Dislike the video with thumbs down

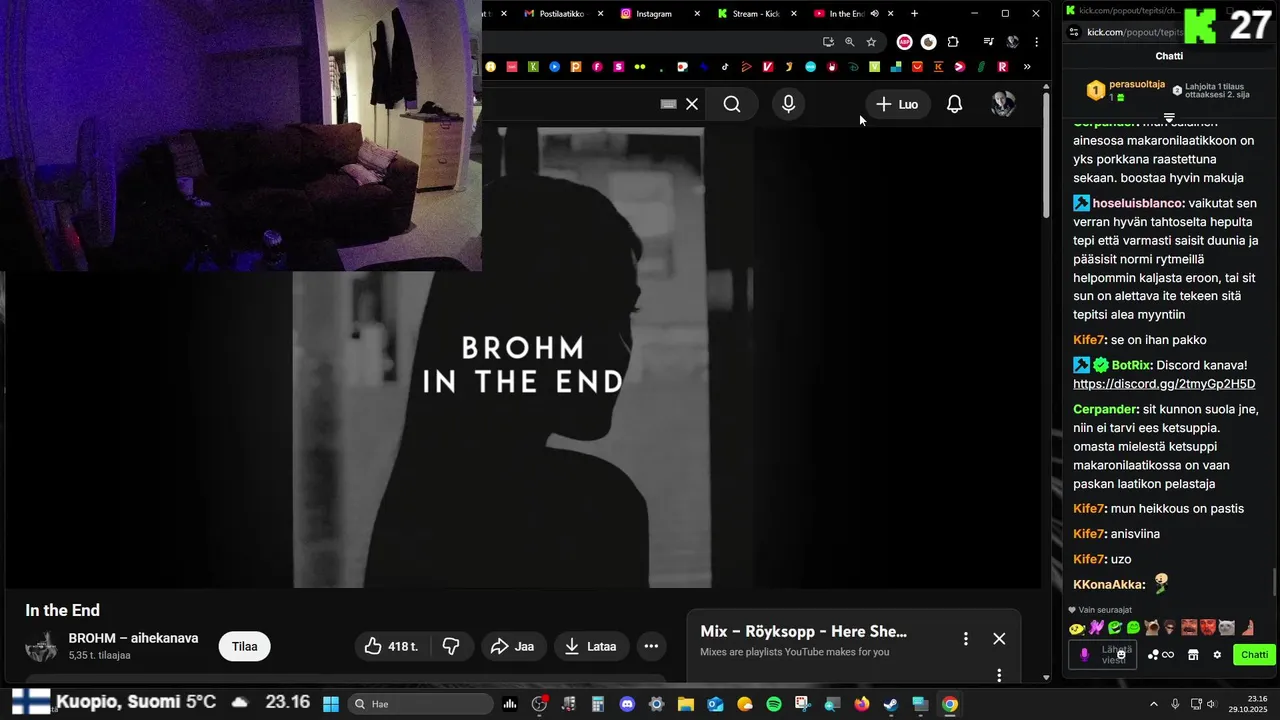451,646
